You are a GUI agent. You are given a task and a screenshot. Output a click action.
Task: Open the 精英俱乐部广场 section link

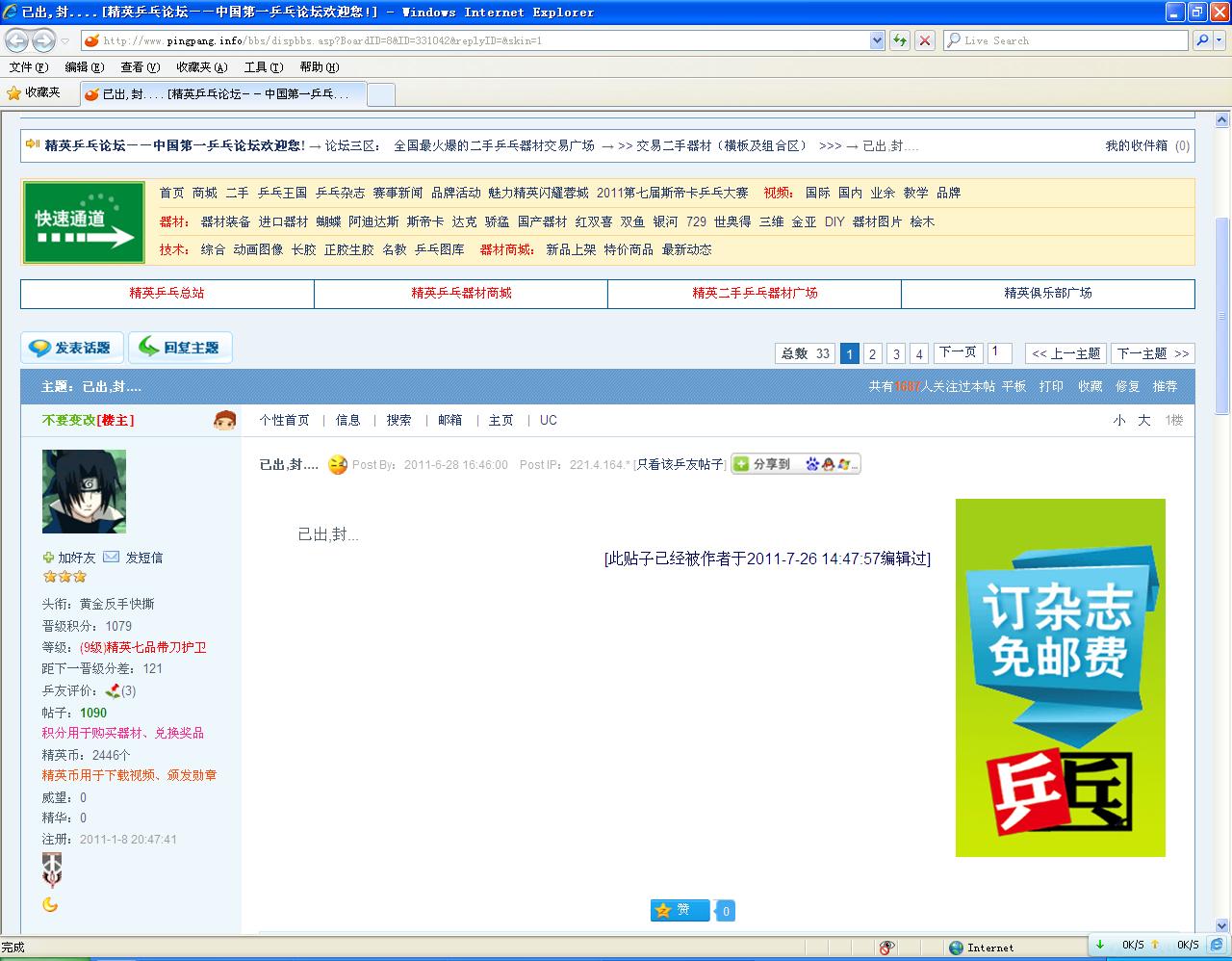click(x=1048, y=293)
